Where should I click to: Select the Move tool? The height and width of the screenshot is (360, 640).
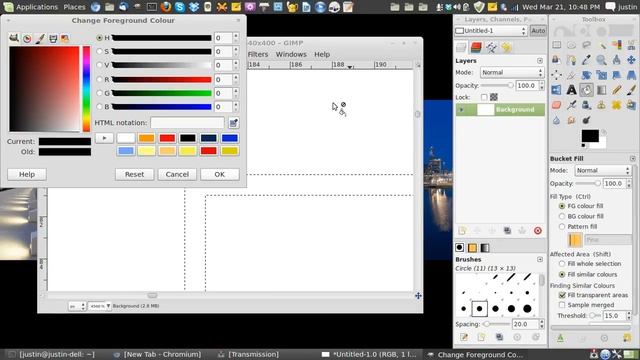[x=631, y=60]
